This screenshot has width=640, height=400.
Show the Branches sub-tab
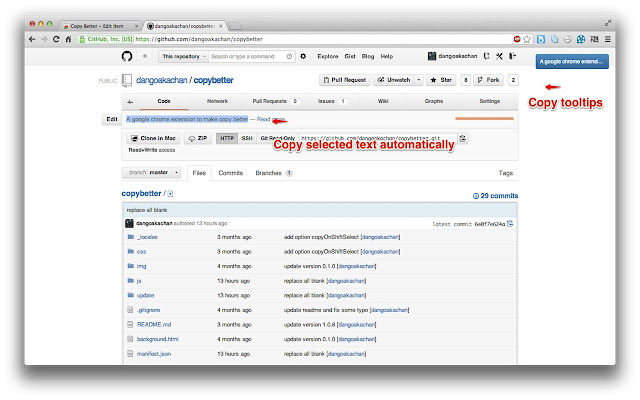tap(273, 173)
